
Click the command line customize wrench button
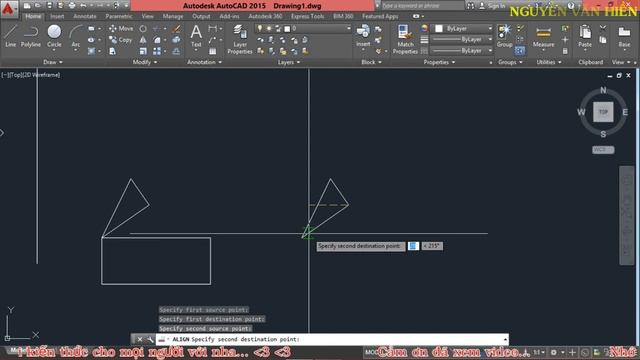(x=150, y=339)
